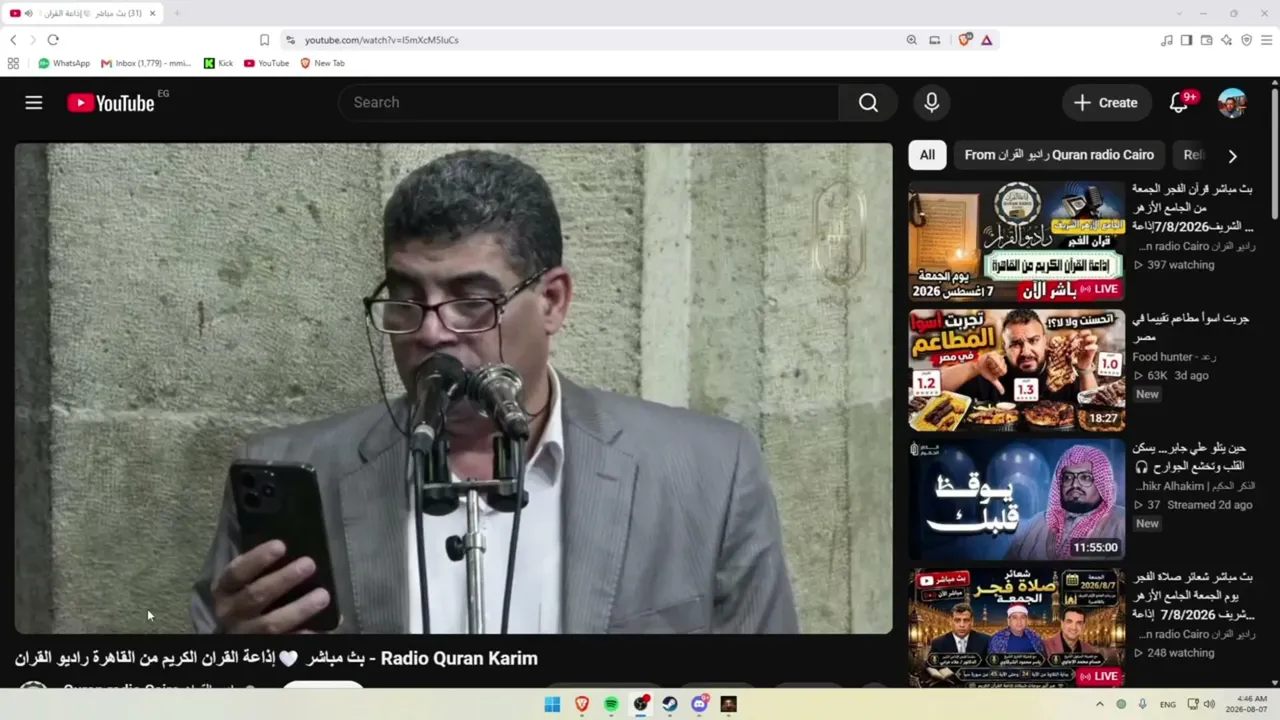
Task: Open the tab search dropdown arrow
Action: pos(1179,13)
